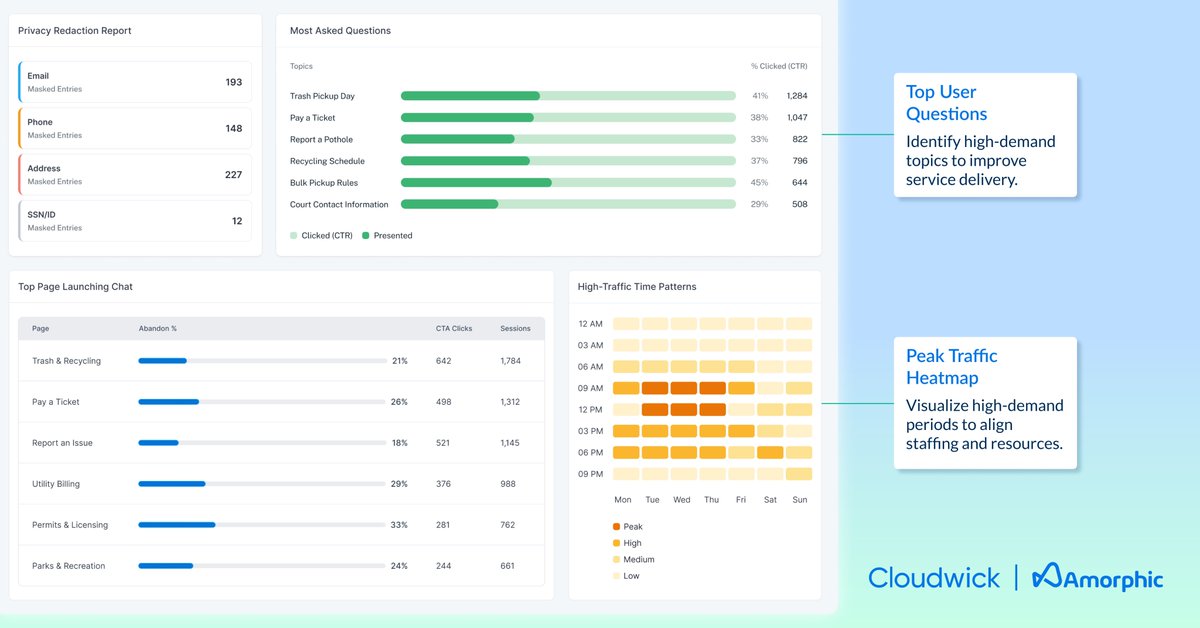Toggle the Clicked (CTR) legend entry
Image resolution: width=1200 pixels, height=628 pixels.
pyautogui.click(x=321, y=236)
